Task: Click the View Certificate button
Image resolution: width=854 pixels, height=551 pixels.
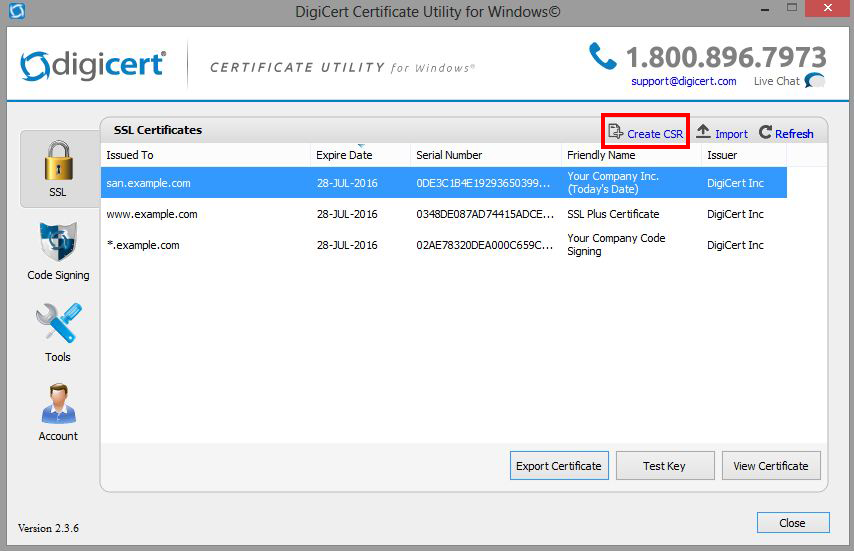Action: tap(771, 466)
